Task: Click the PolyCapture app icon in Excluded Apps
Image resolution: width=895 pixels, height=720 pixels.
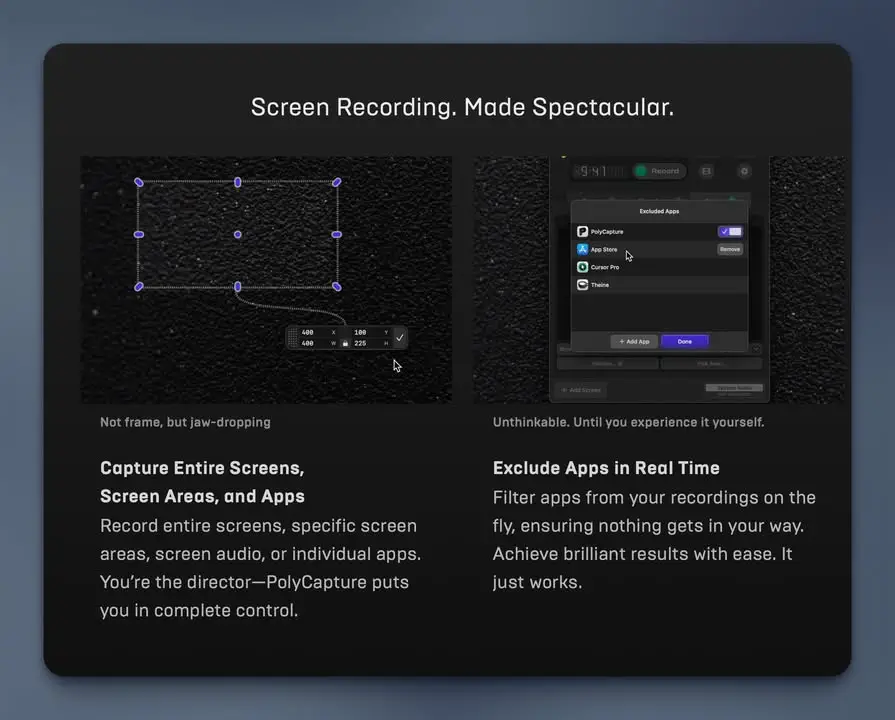Action: pos(582,231)
